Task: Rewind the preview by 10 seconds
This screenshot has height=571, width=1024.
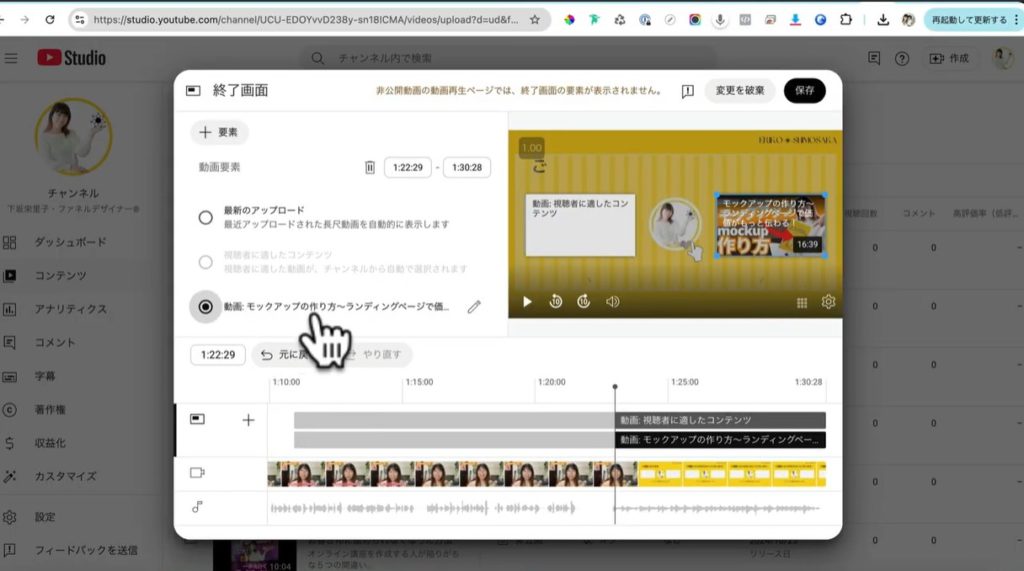Action: pyautogui.click(x=556, y=301)
